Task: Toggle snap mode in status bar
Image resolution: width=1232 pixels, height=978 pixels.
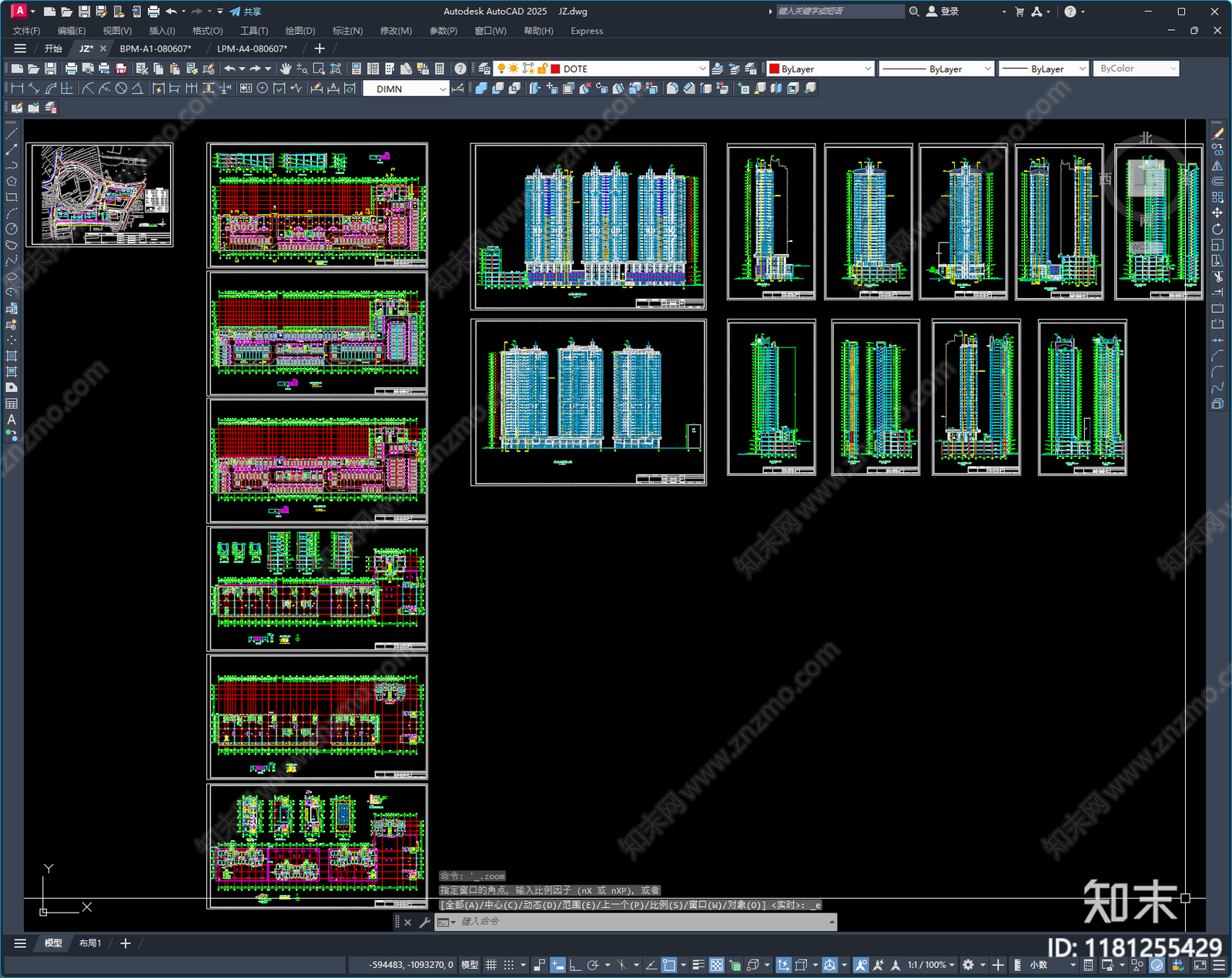Action: pos(508,965)
